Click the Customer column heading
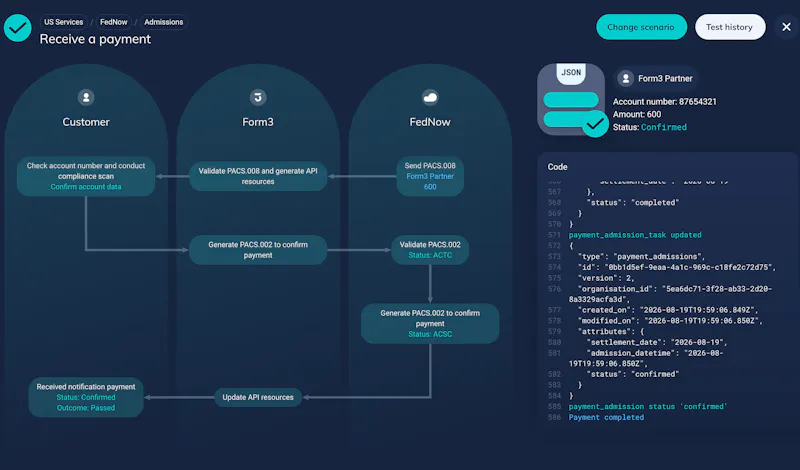 coord(86,122)
